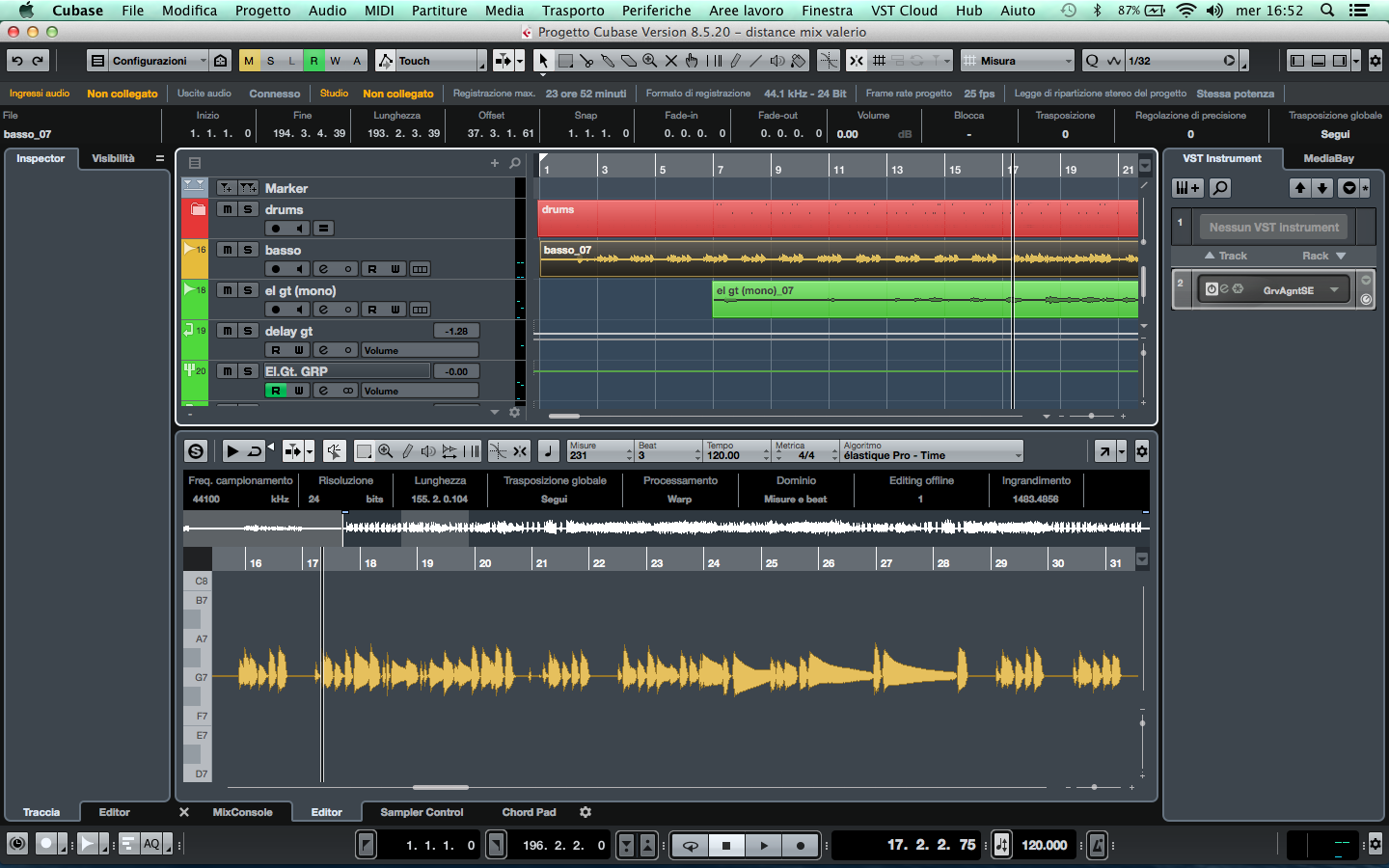Solo the basso track
Screen dimensions: 1389x868
click(248, 250)
